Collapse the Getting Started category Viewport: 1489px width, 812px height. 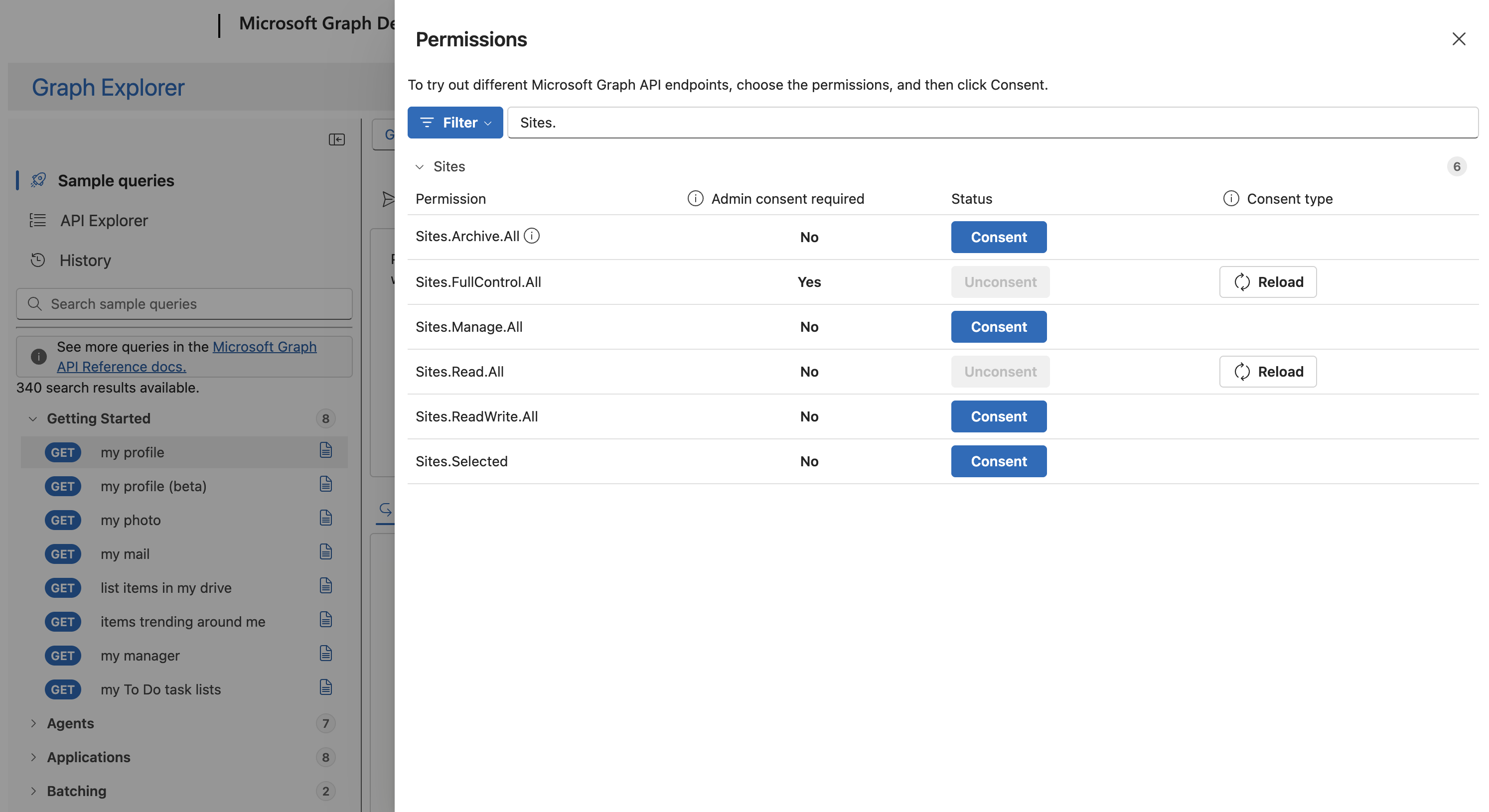click(x=33, y=418)
